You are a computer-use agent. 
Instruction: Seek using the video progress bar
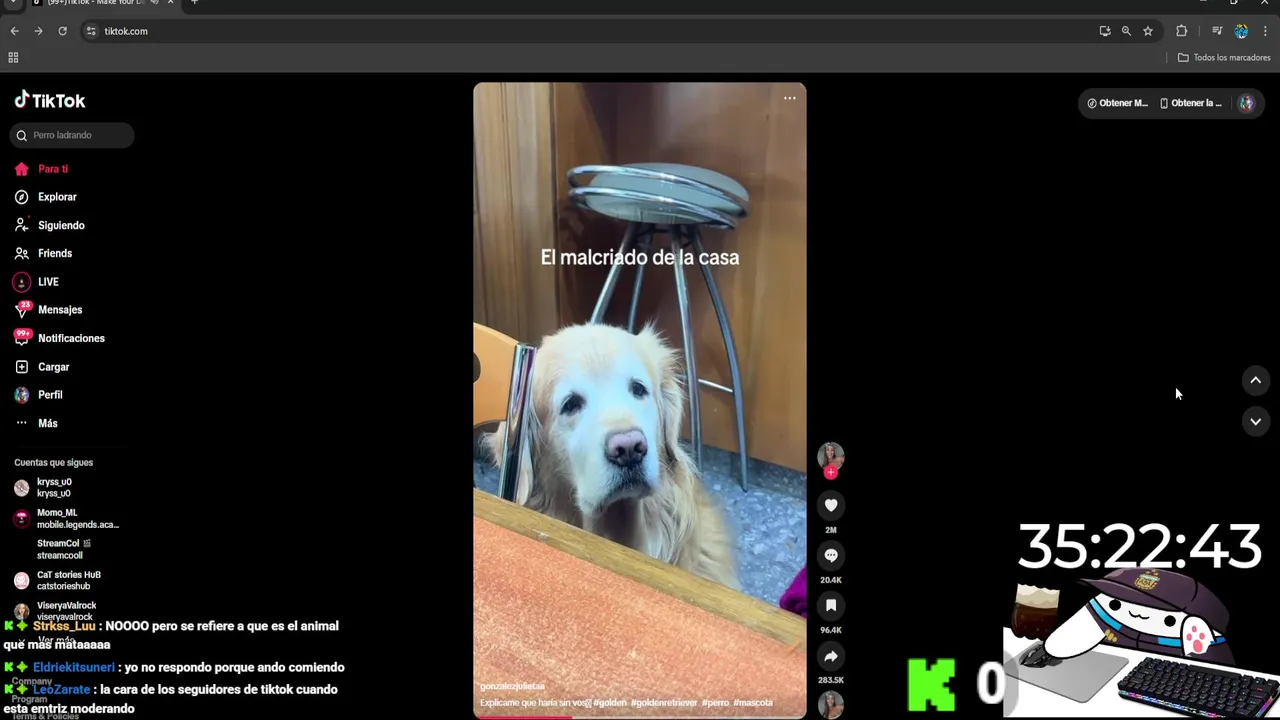click(640, 716)
